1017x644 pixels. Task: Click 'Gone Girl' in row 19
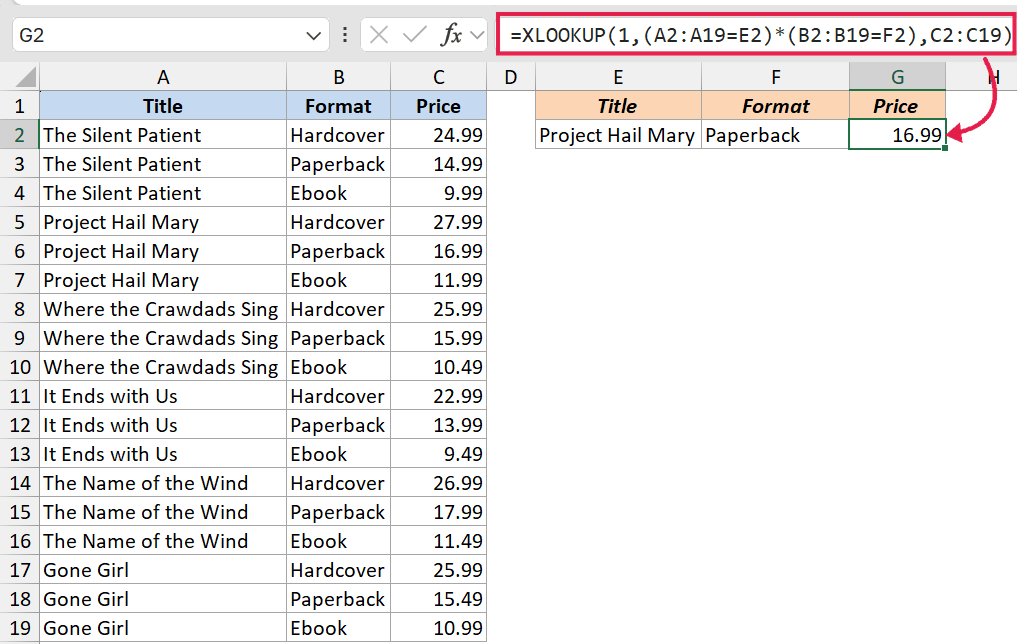pyautogui.click(x=163, y=628)
